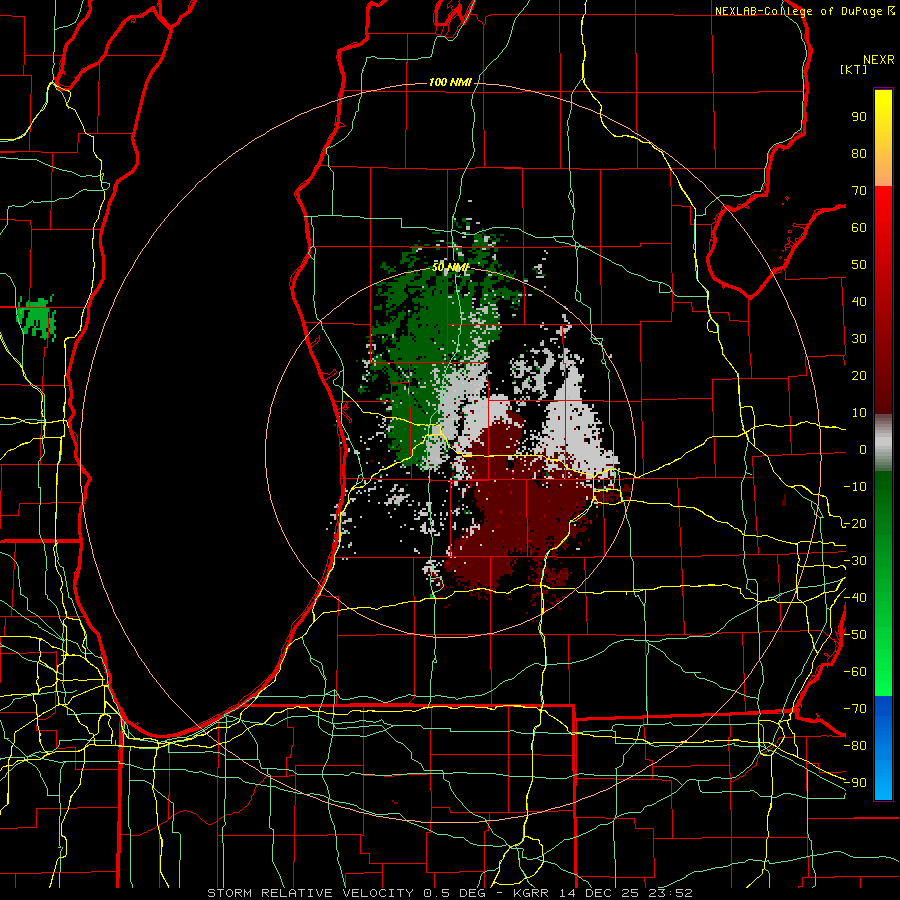The width and height of the screenshot is (900, 900).
Task: Pick the blue bottom segment of velocity scale
Action: click(883, 747)
